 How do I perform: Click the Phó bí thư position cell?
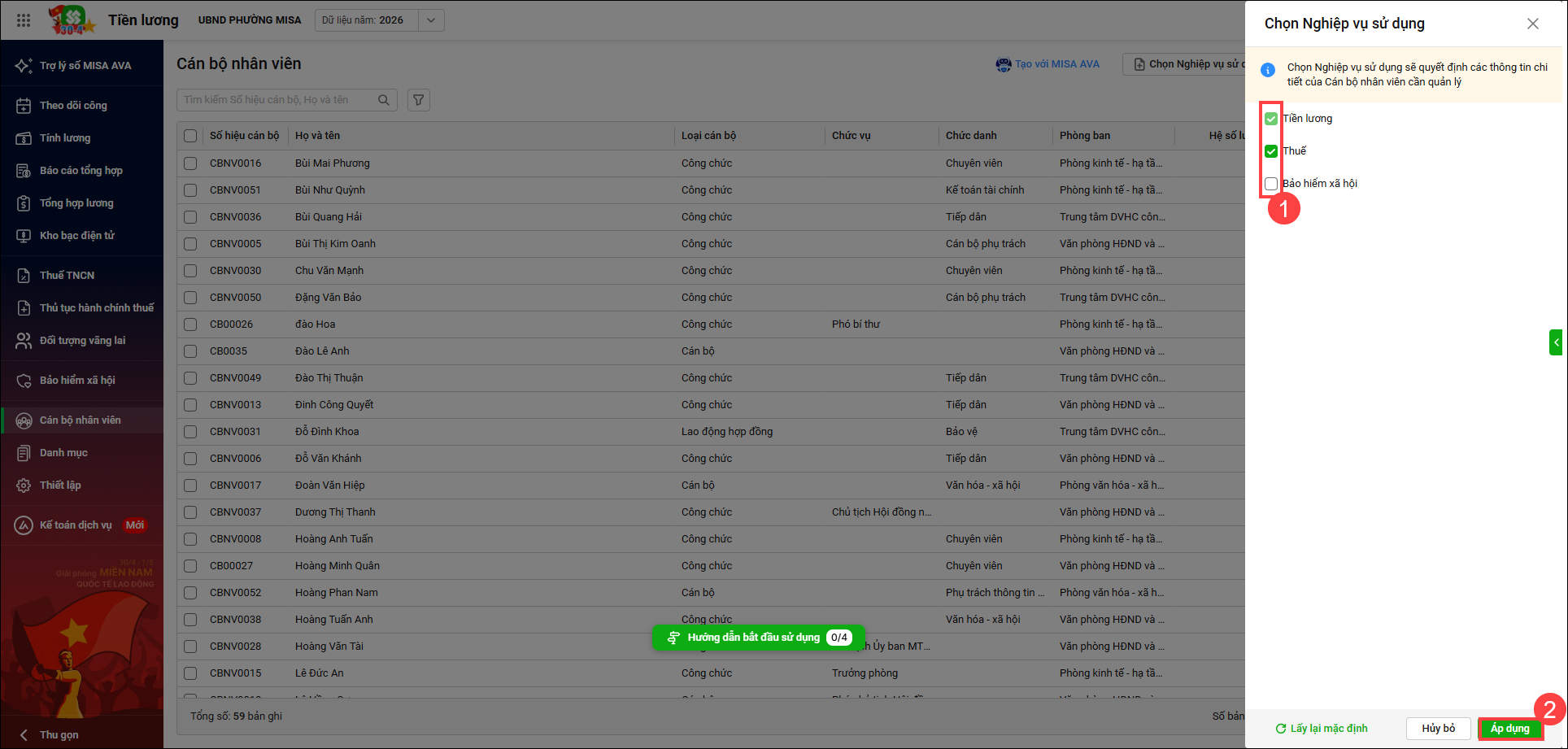(x=856, y=324)
